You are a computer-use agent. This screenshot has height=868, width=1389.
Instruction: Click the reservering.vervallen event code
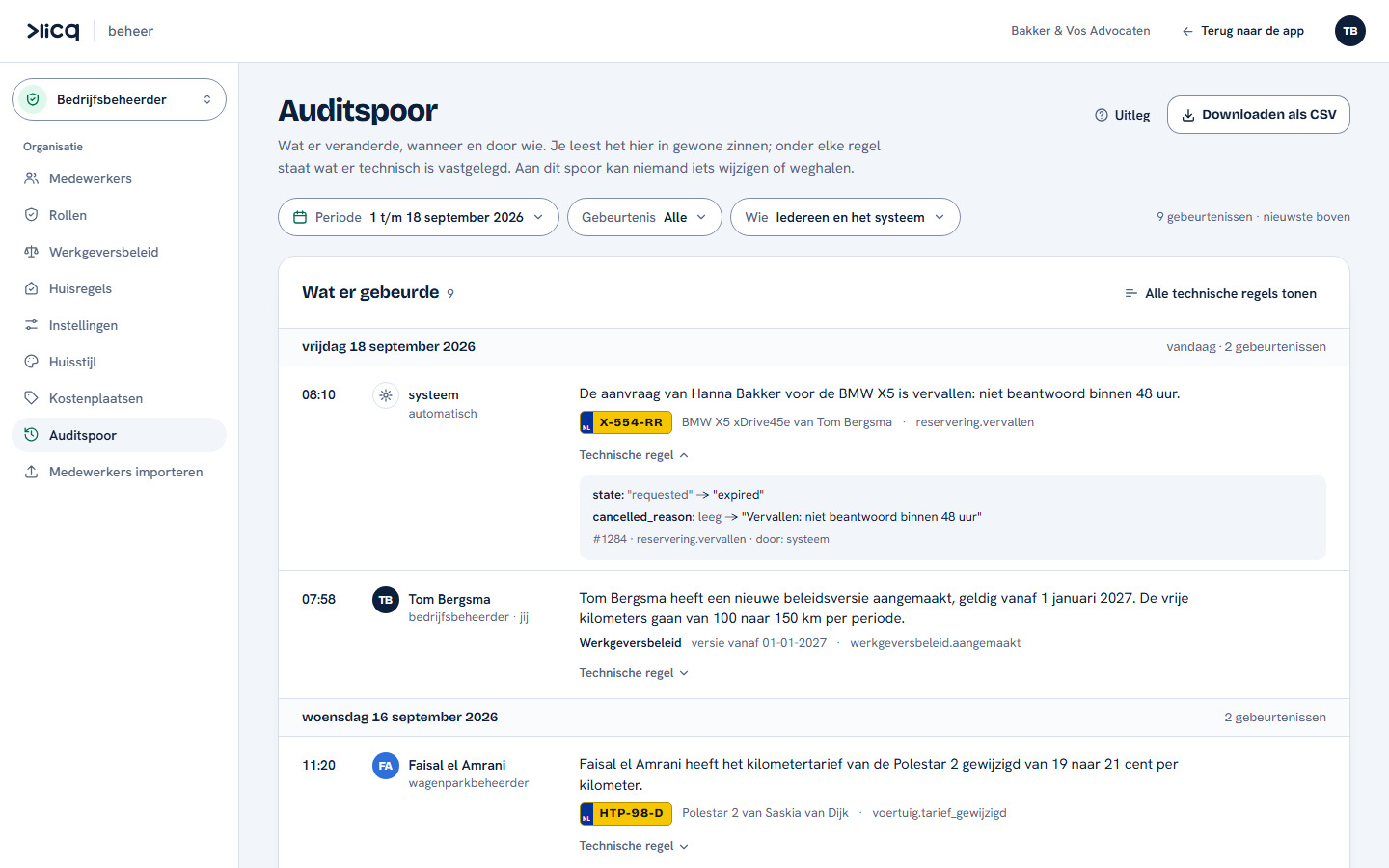click(974, 422)
